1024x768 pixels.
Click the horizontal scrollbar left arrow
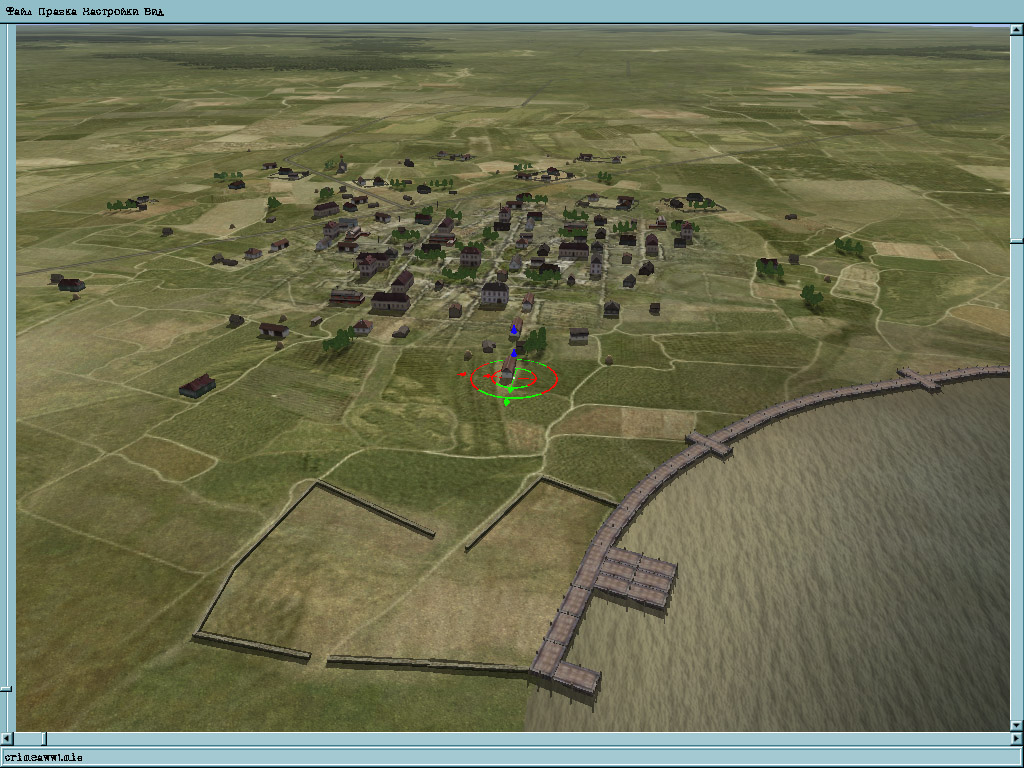click(6, 739)
